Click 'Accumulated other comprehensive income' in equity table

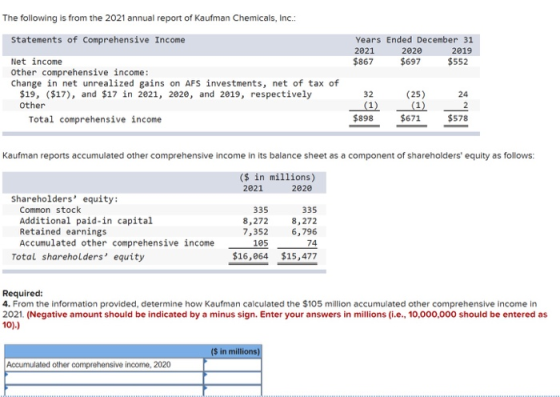pyautogui.click(x=117, y=243)
